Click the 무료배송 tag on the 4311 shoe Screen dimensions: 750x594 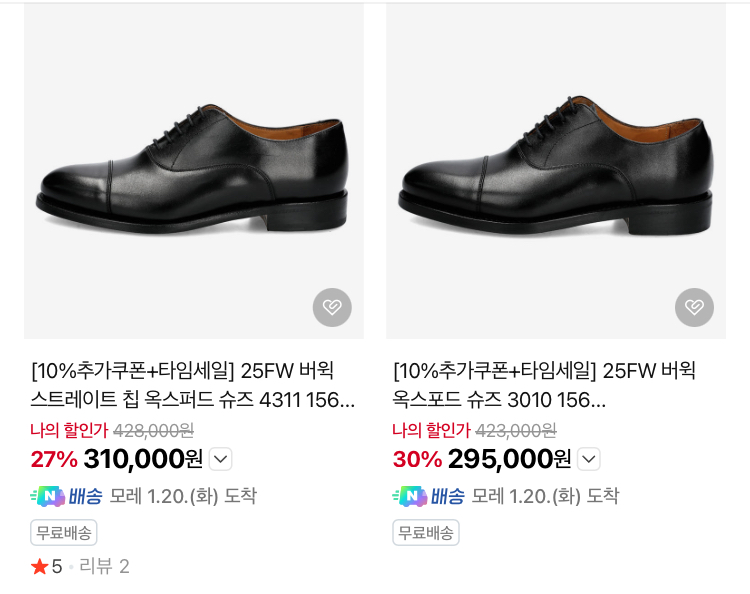tap(64, 533)
